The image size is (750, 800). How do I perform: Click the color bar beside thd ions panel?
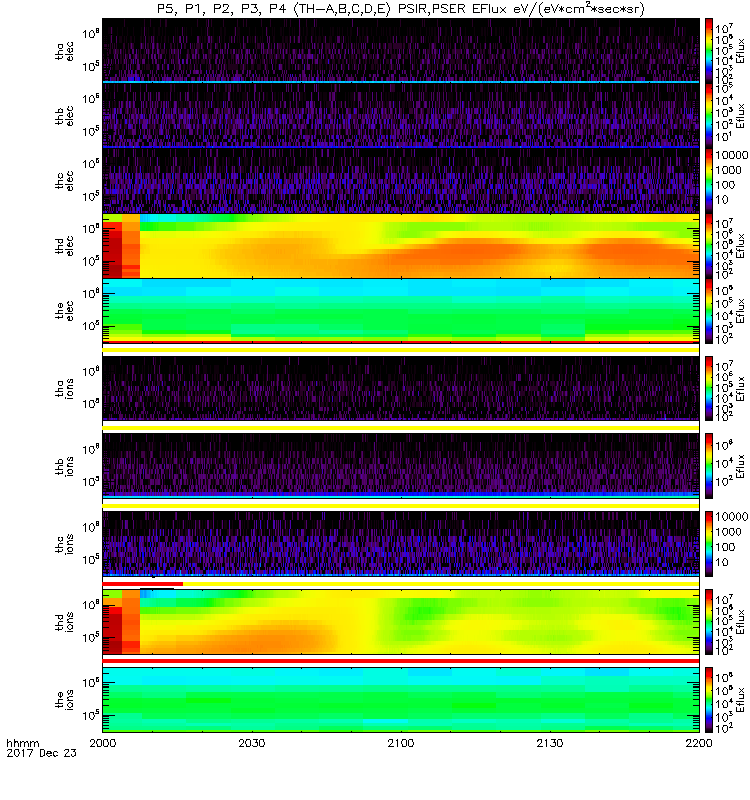(x=709, y=622)
